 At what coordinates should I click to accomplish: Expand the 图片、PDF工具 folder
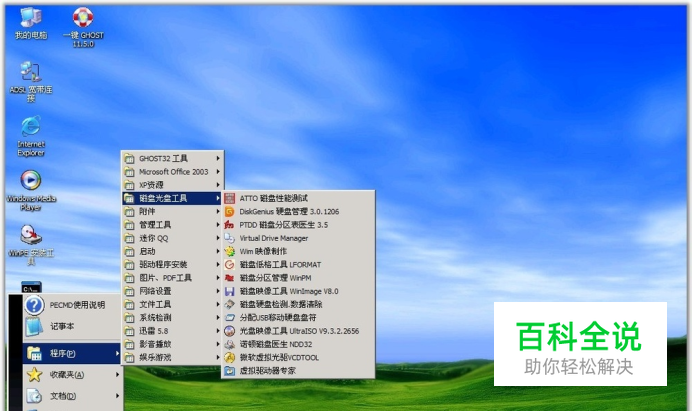pos(173,278)
